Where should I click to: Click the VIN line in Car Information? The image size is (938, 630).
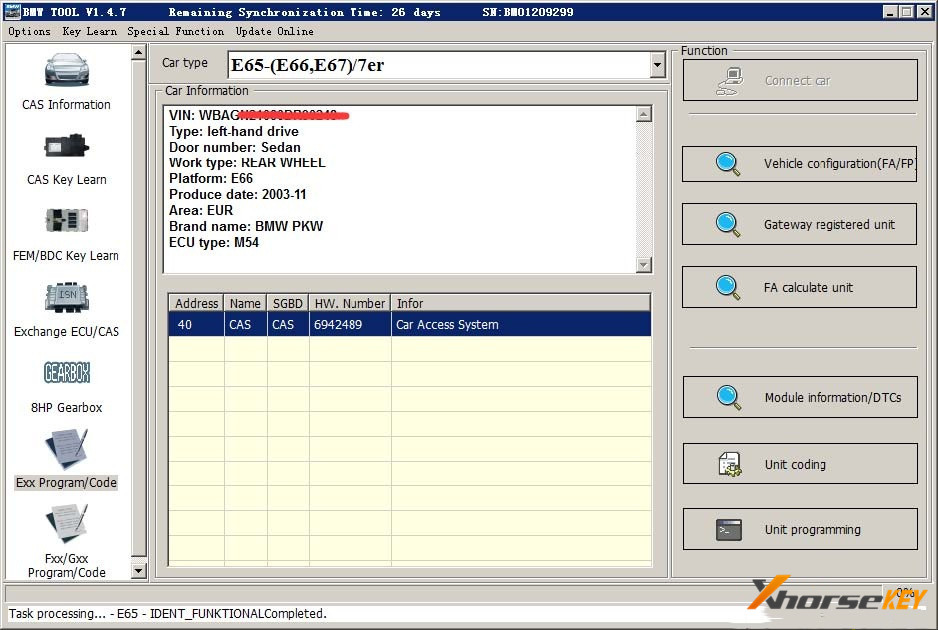pyautogui.click(x=259, y=115)
